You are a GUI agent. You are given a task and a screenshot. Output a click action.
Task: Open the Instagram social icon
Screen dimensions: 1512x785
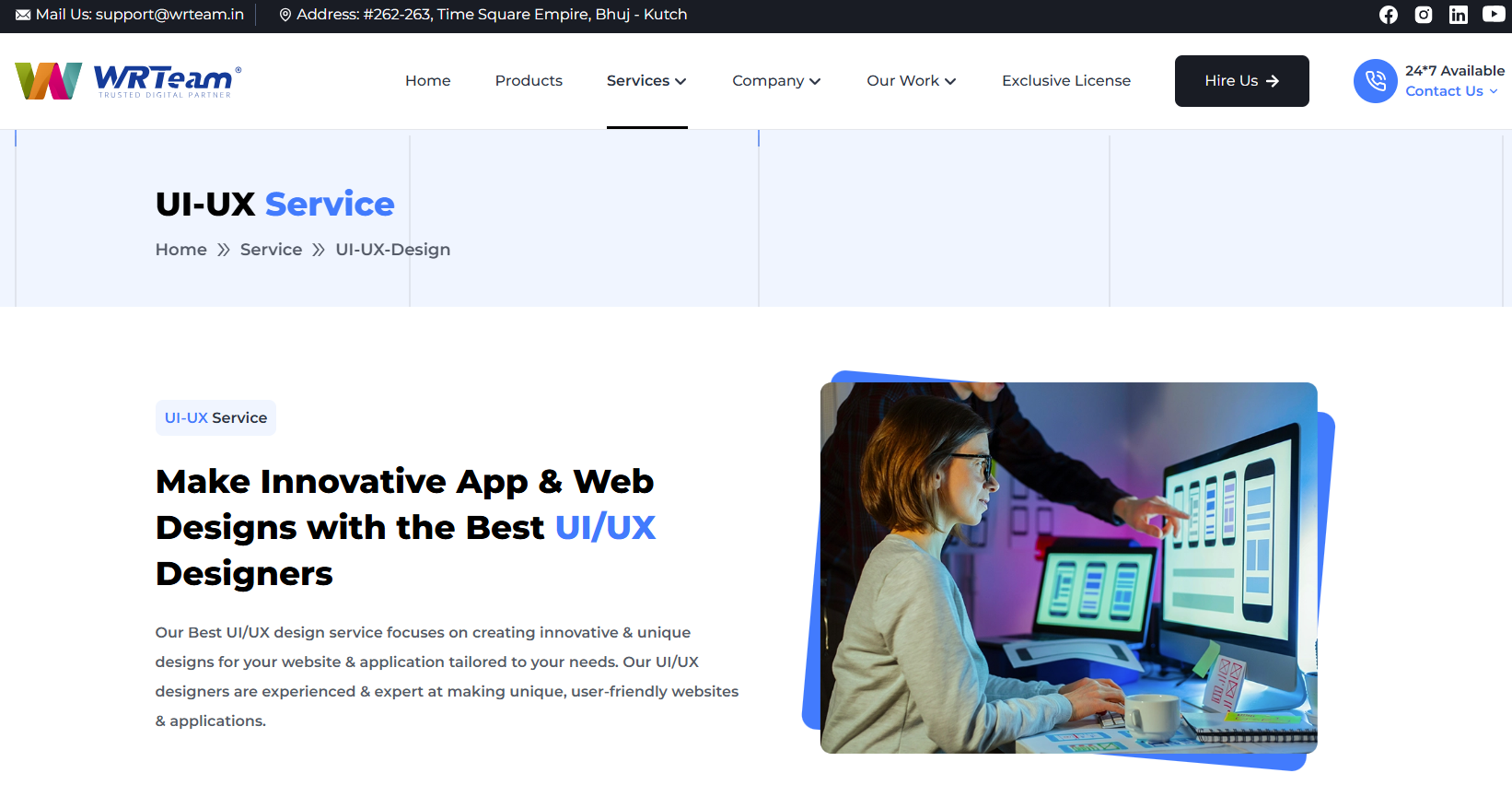point(1424,15)
